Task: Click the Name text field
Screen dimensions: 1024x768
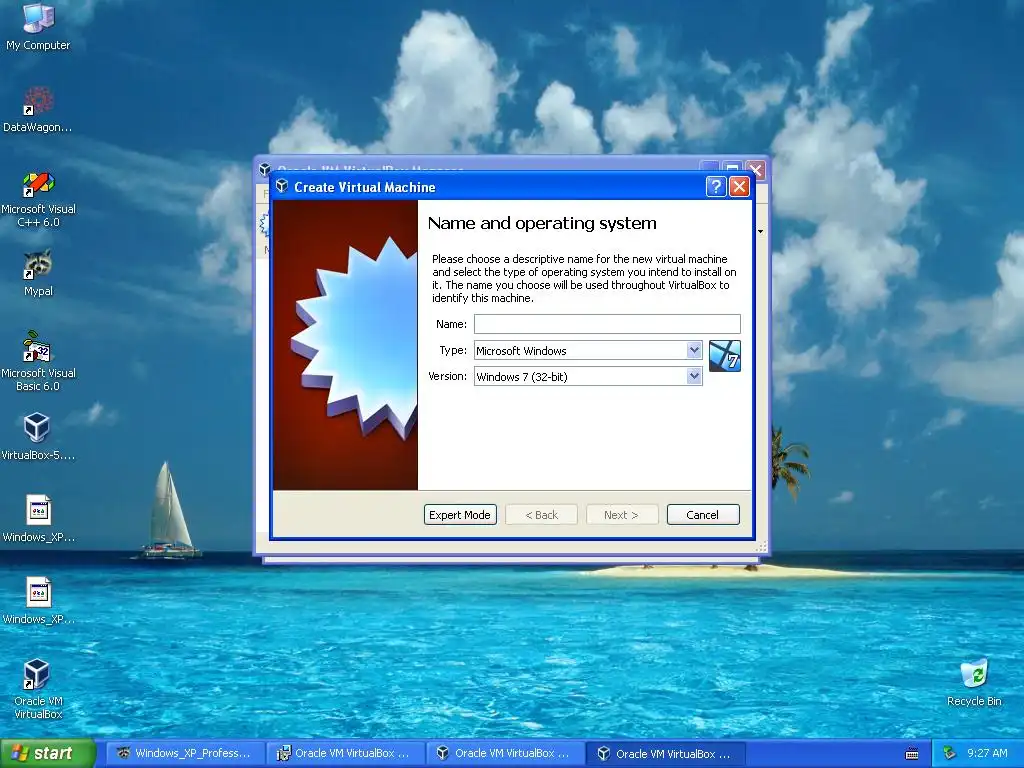Action: (607, 324)
